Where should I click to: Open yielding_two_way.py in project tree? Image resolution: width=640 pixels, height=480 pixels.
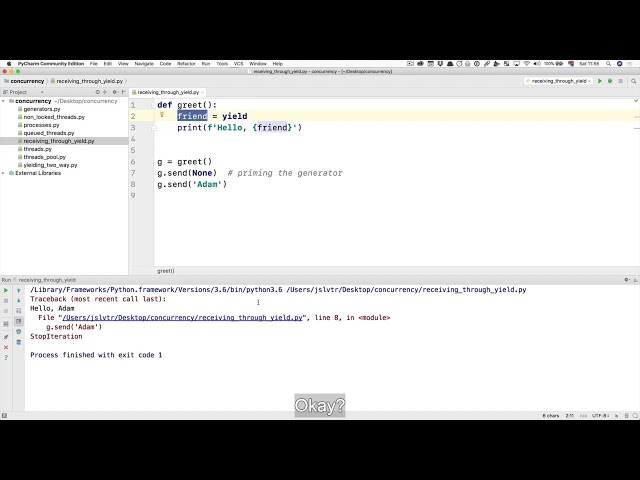point(50,165)
